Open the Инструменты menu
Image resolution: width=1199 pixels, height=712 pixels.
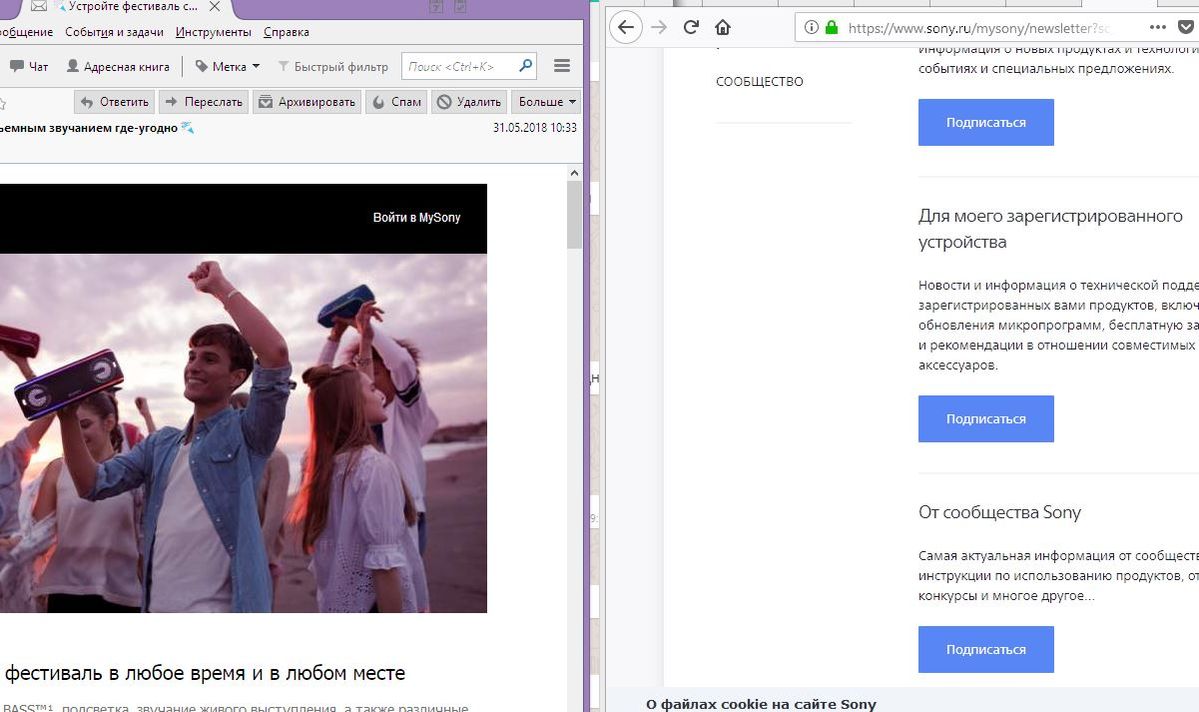213,32
